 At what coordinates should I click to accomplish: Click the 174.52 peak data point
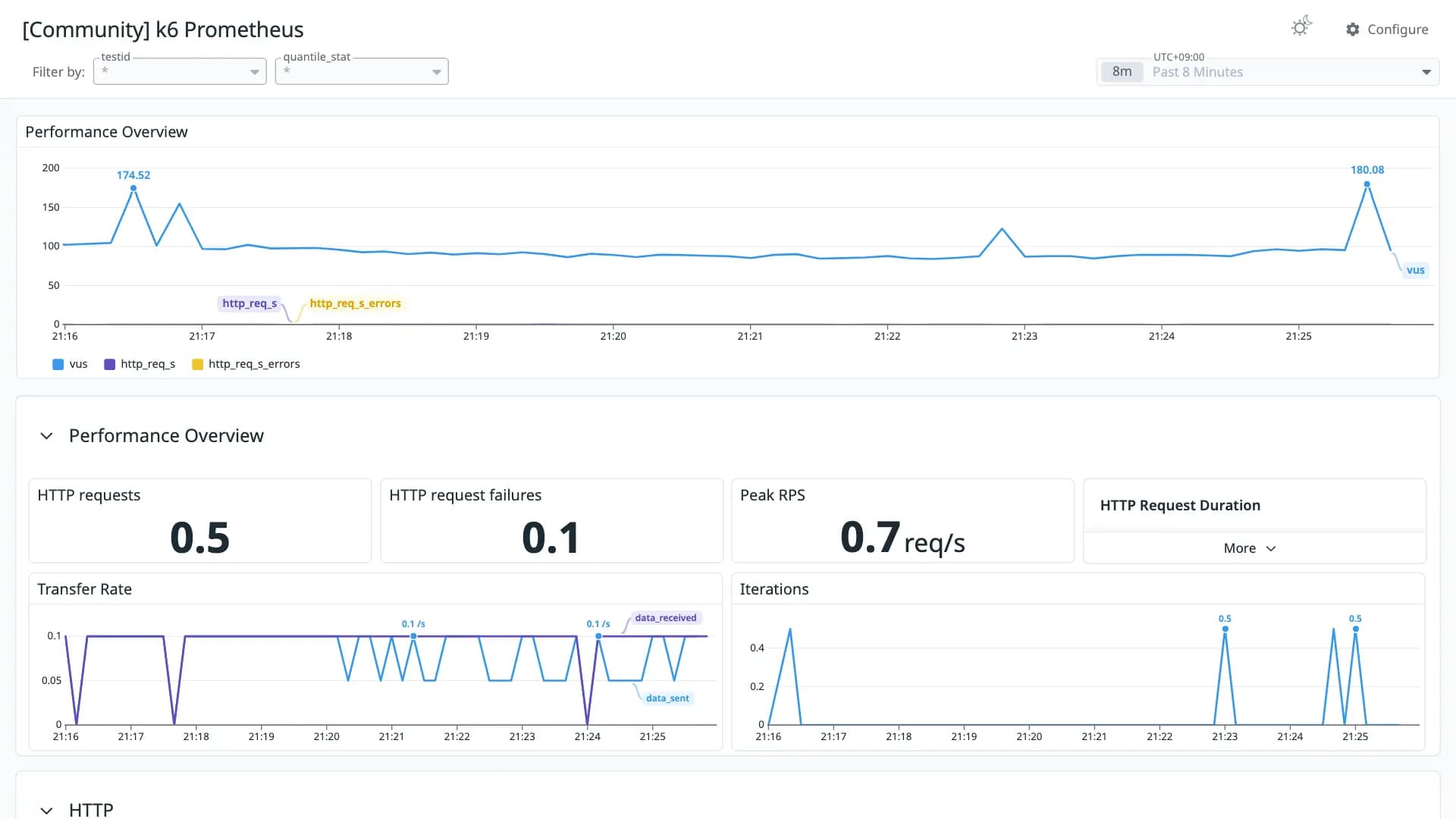(x=133, y=188)
